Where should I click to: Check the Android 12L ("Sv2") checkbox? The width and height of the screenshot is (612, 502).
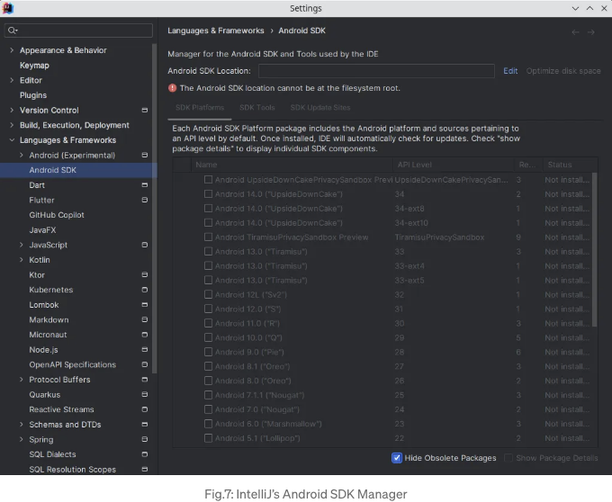coord(208,295)
